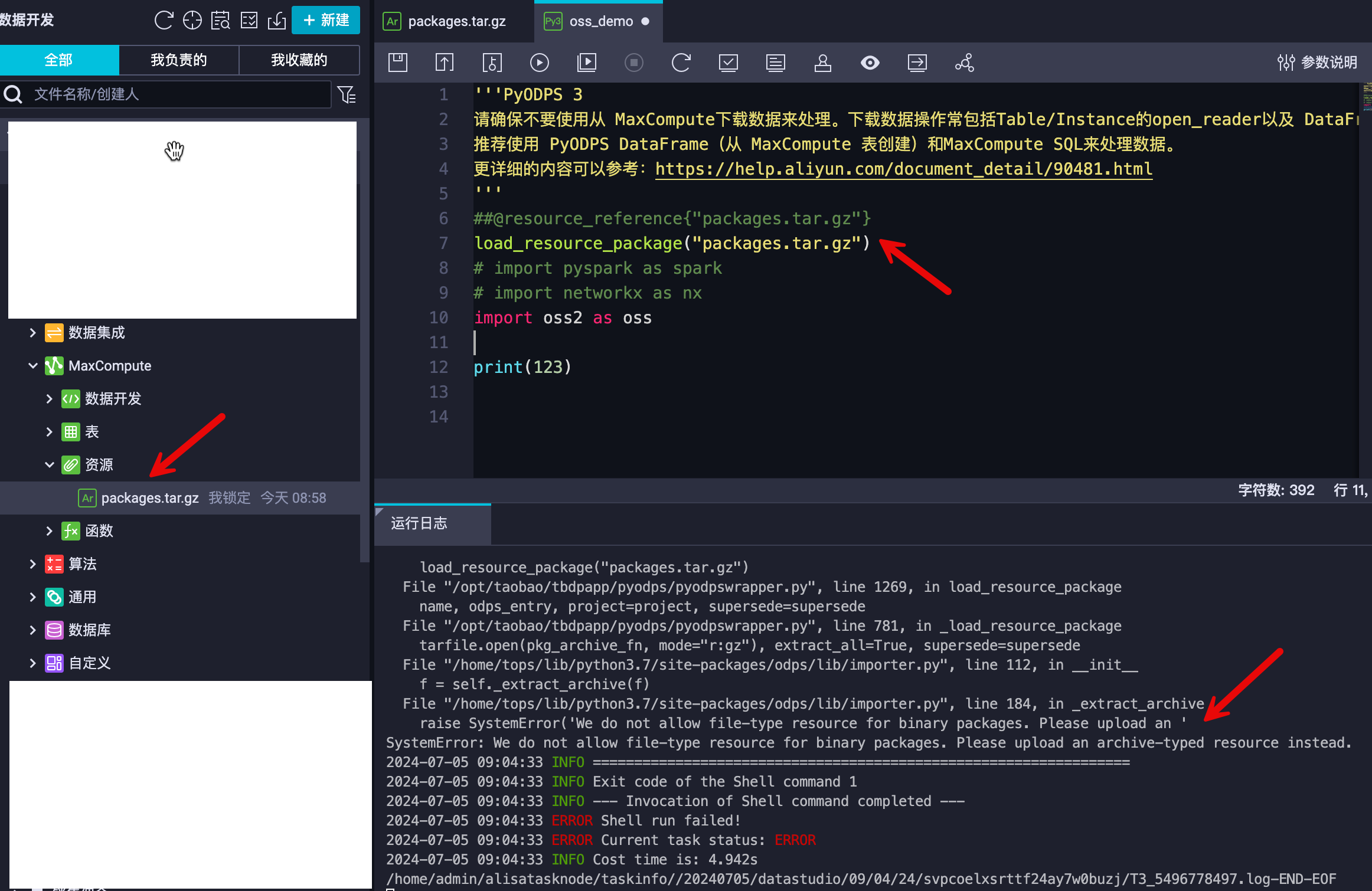Screen dimensions: 1372x891
Task: Click the smoke test checkmark toolbar icon
Action: [729, 63]
